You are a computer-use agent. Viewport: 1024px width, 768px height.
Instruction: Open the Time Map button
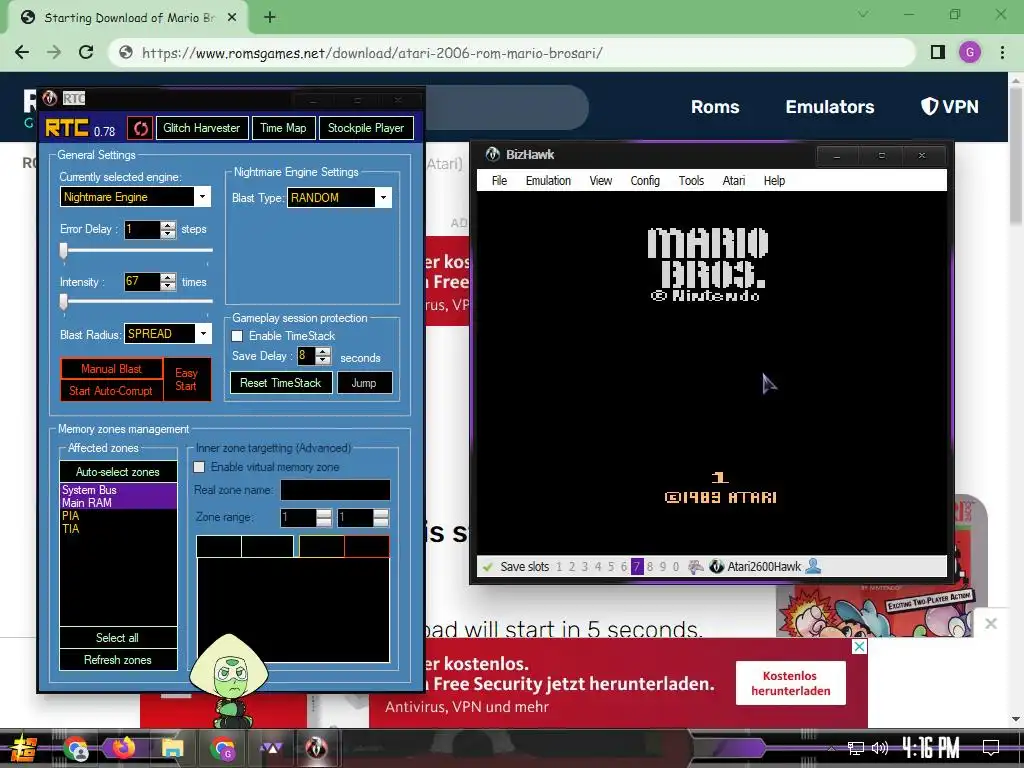tap(283, 128)
